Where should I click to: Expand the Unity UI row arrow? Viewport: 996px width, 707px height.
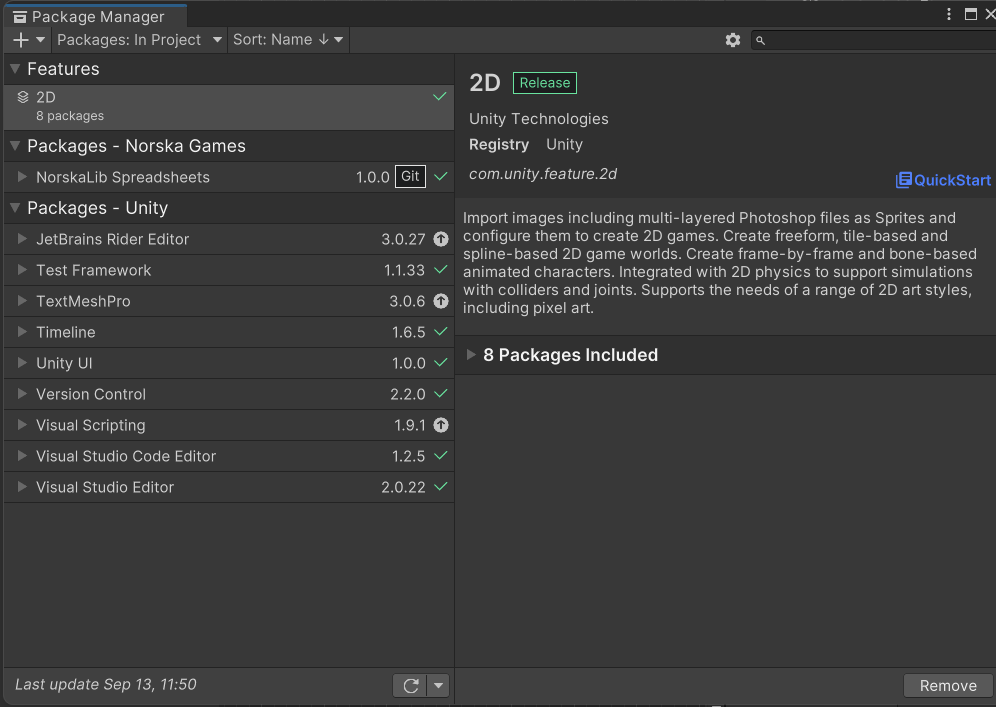point(22,363)
